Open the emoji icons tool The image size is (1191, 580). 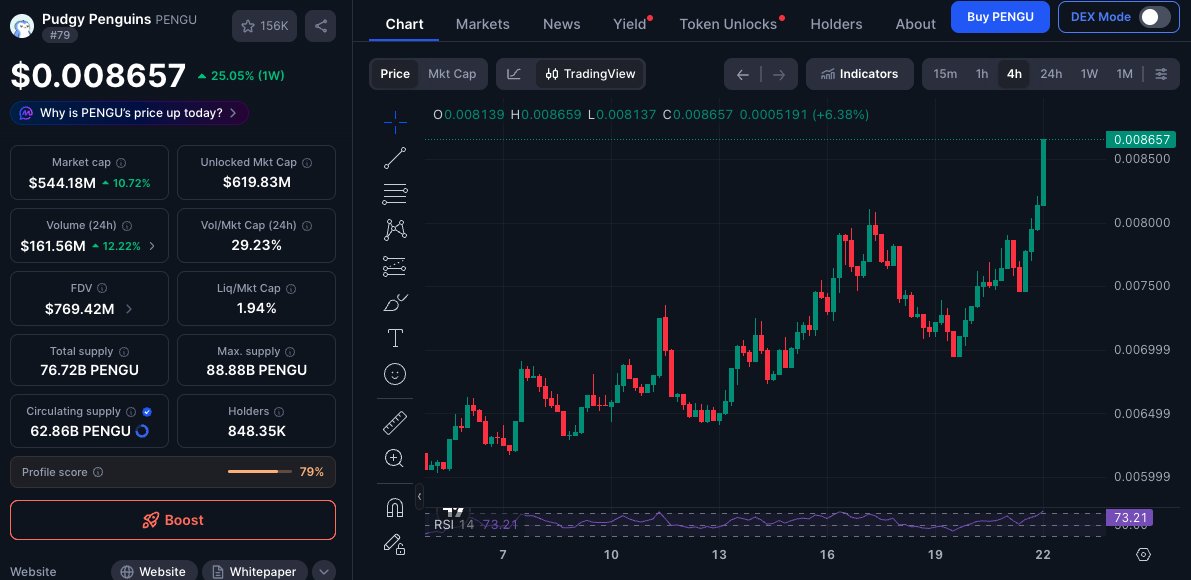pos(395,374)
